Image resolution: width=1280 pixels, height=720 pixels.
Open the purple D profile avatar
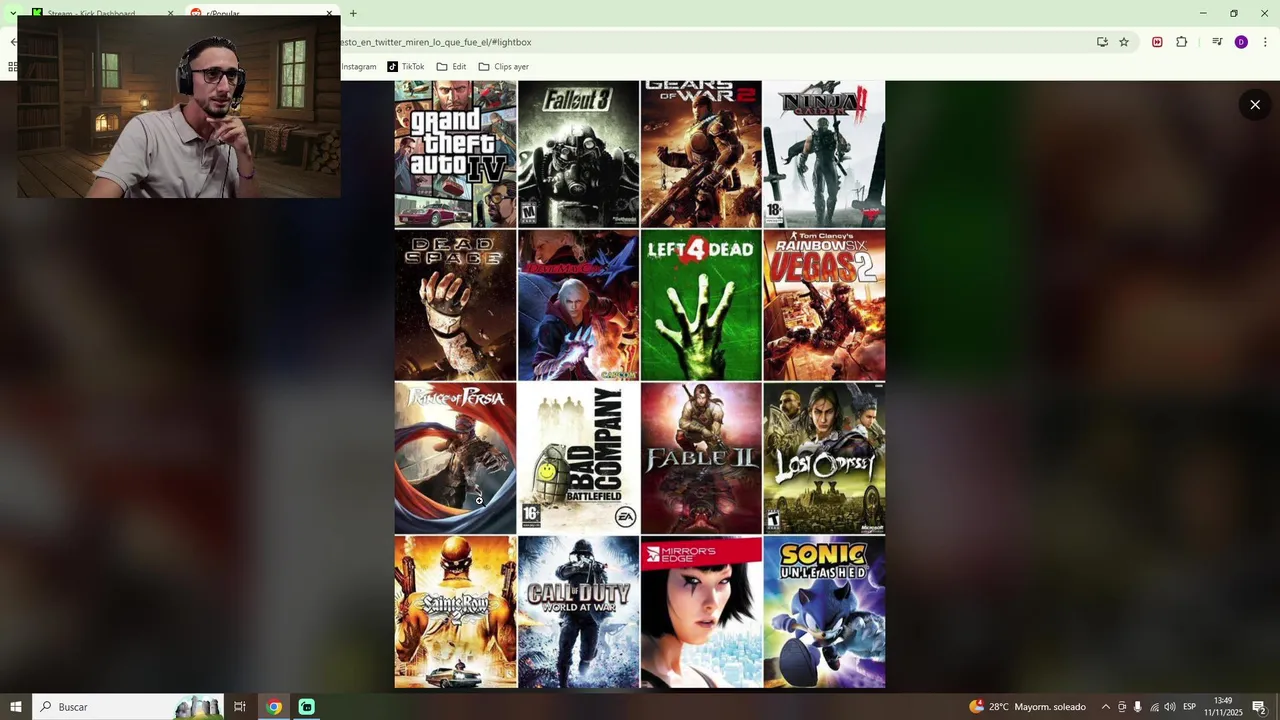tap(1241, 42)
